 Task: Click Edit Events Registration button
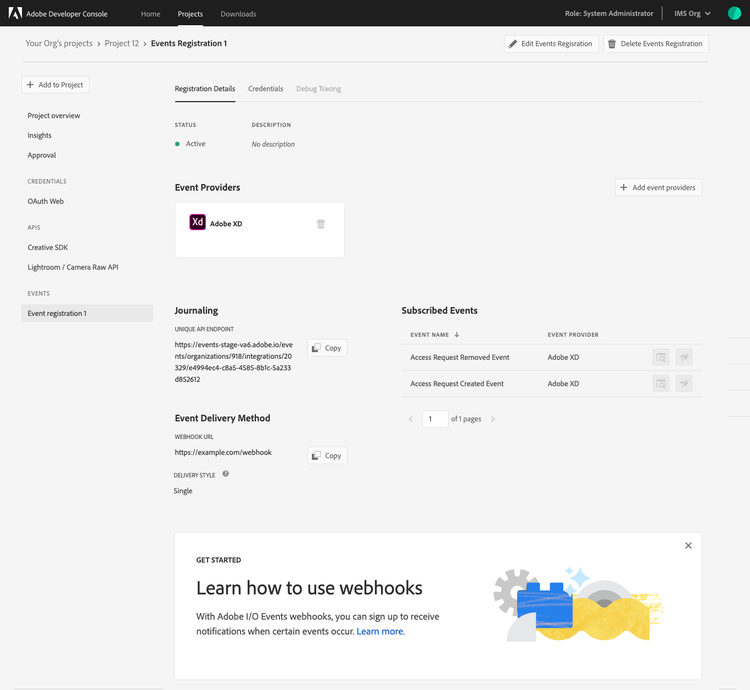coord(551,44)
